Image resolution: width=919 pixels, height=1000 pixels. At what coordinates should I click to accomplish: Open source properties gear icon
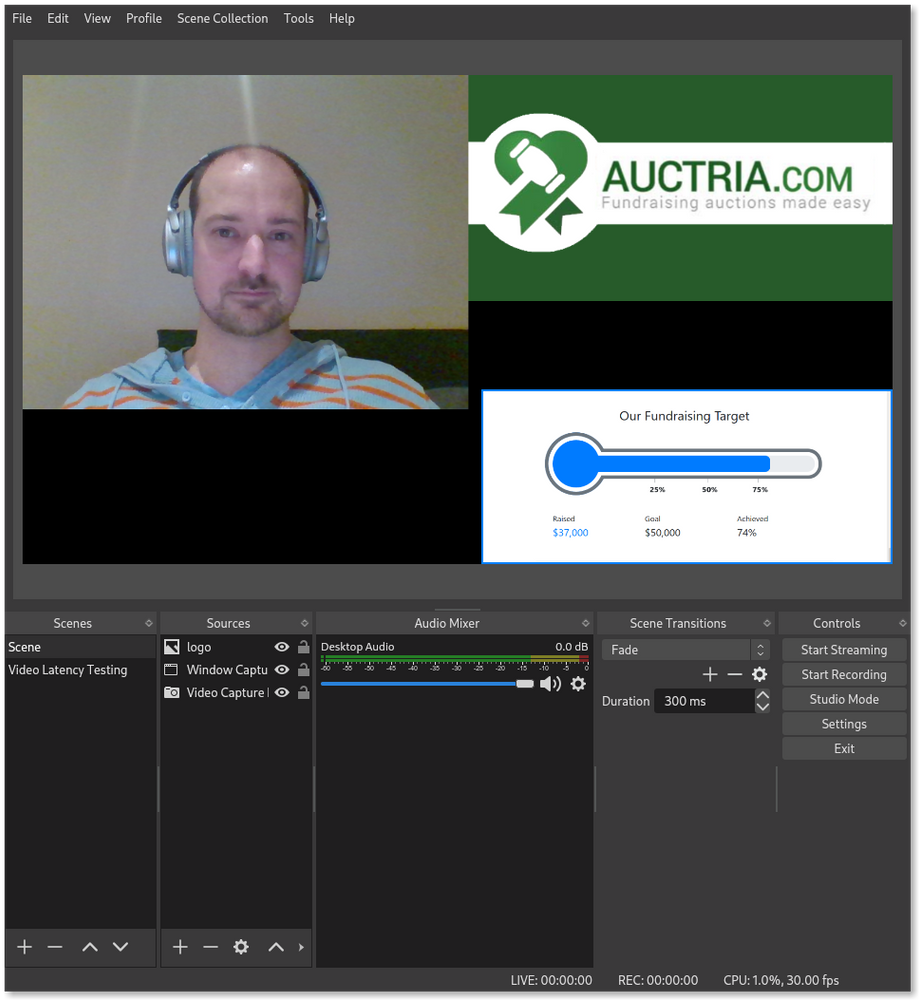[x=241, y=947]
